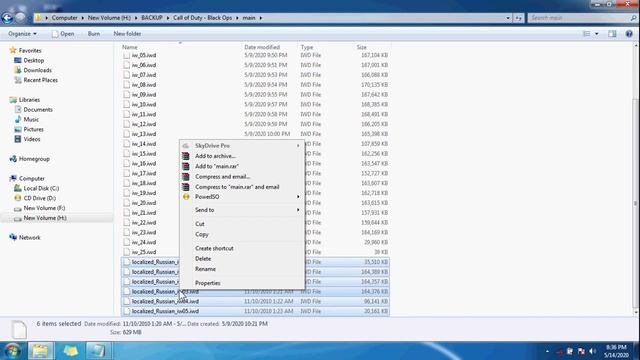The width and height of the screenshot is (640, 360).
Task: Click the volume icon in system tray
Action: [x=593, y=351]
